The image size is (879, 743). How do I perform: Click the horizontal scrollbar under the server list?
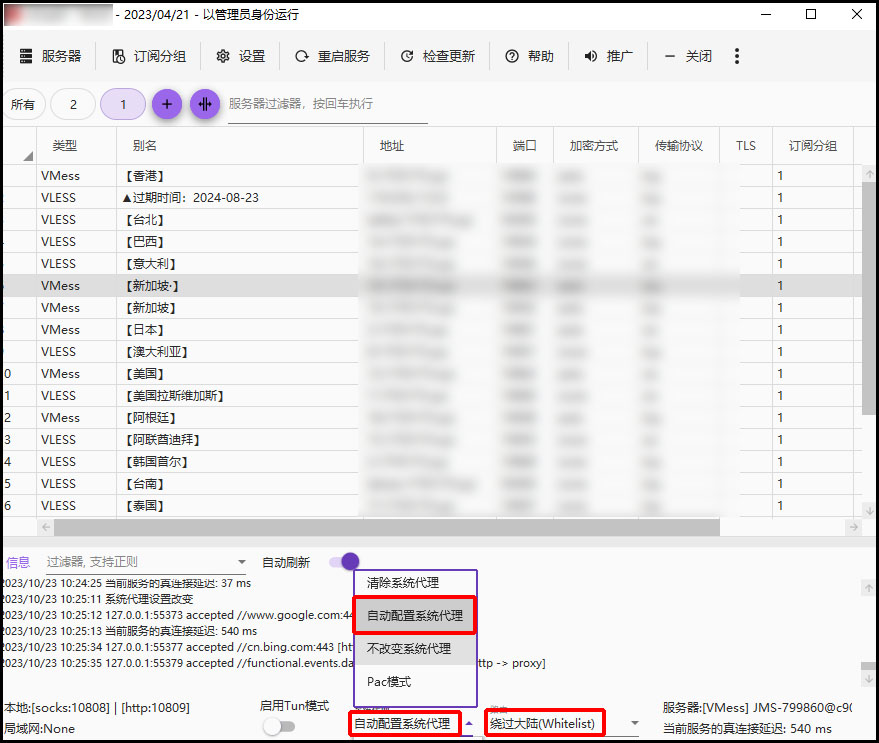[386, 527]
